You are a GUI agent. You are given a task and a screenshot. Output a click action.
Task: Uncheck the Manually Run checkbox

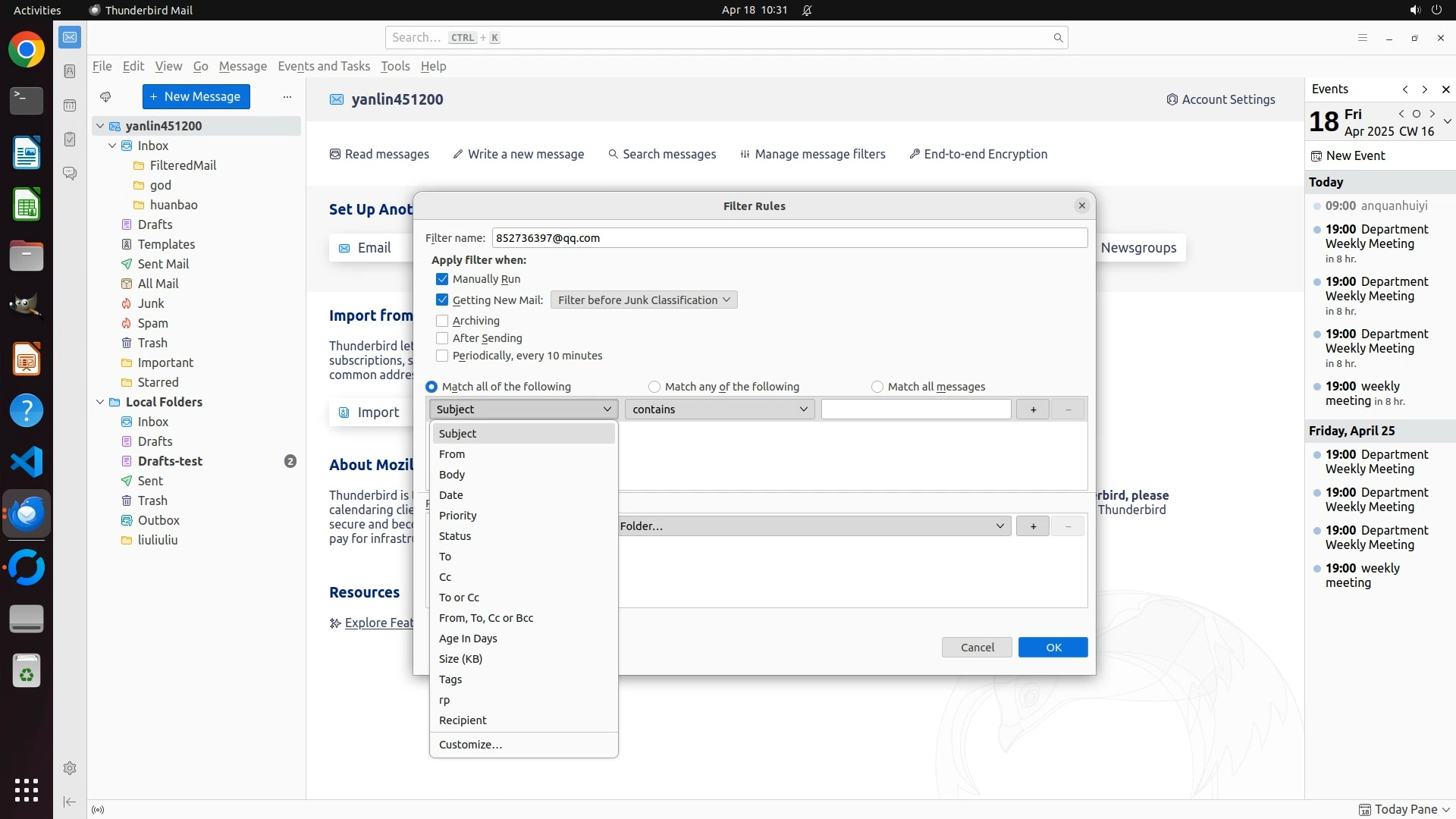pyautogui.click(x=442, y=279)
